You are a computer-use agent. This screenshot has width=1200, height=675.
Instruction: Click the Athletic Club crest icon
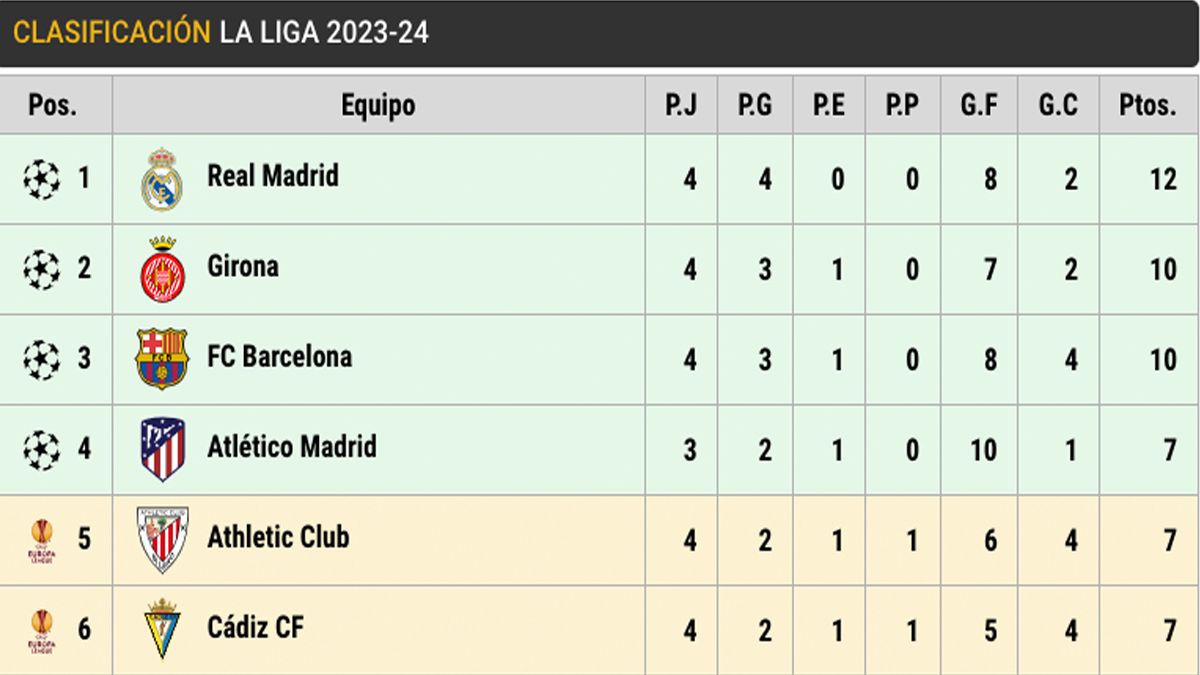(162, 539)
